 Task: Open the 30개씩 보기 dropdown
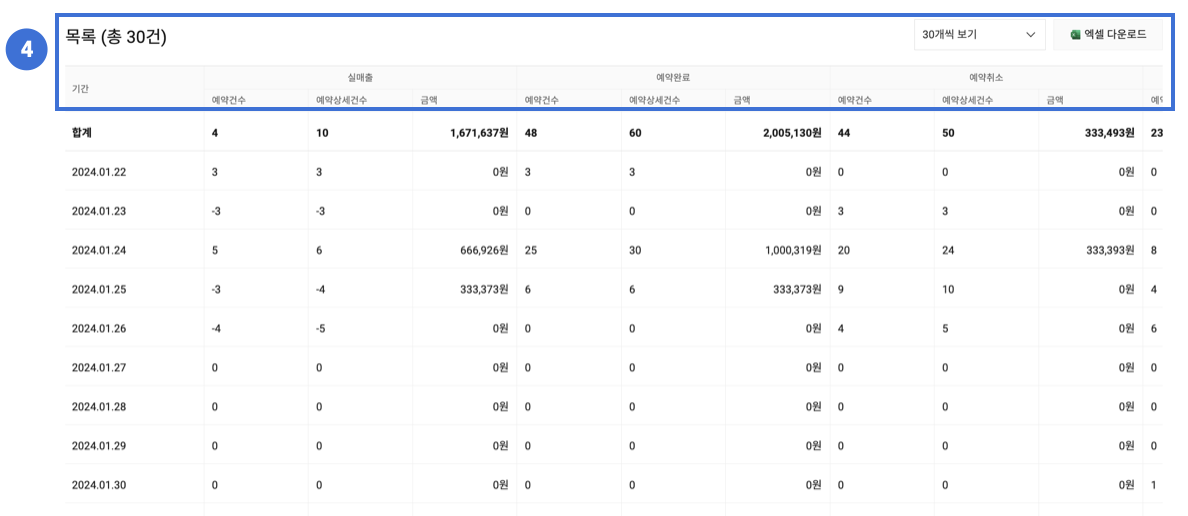point(978,35)
